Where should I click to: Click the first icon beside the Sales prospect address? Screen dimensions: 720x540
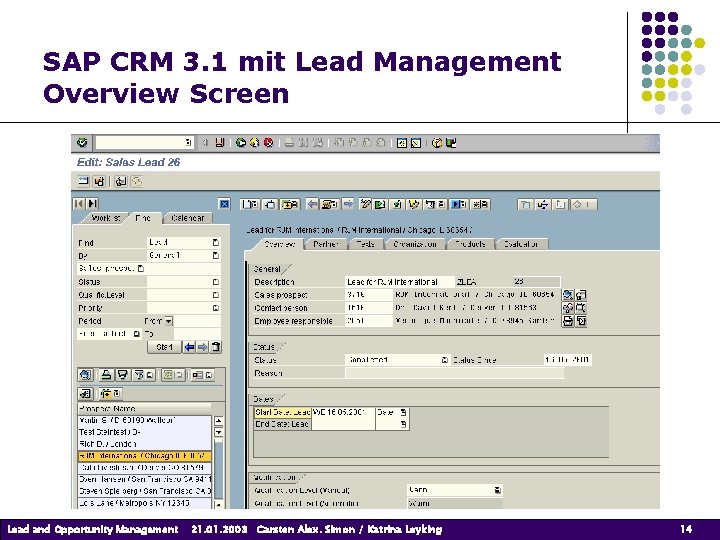click(568, 295)
